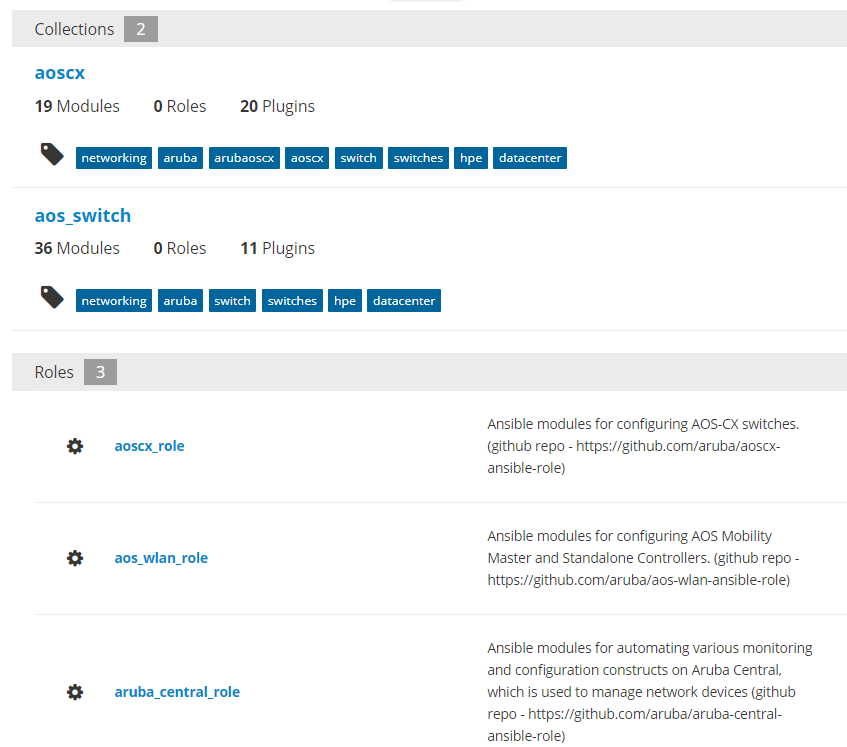Click 0 Roles under aos_switch collection
The width and height of the screenshot is (847, 747).
(x=180, y=248)
